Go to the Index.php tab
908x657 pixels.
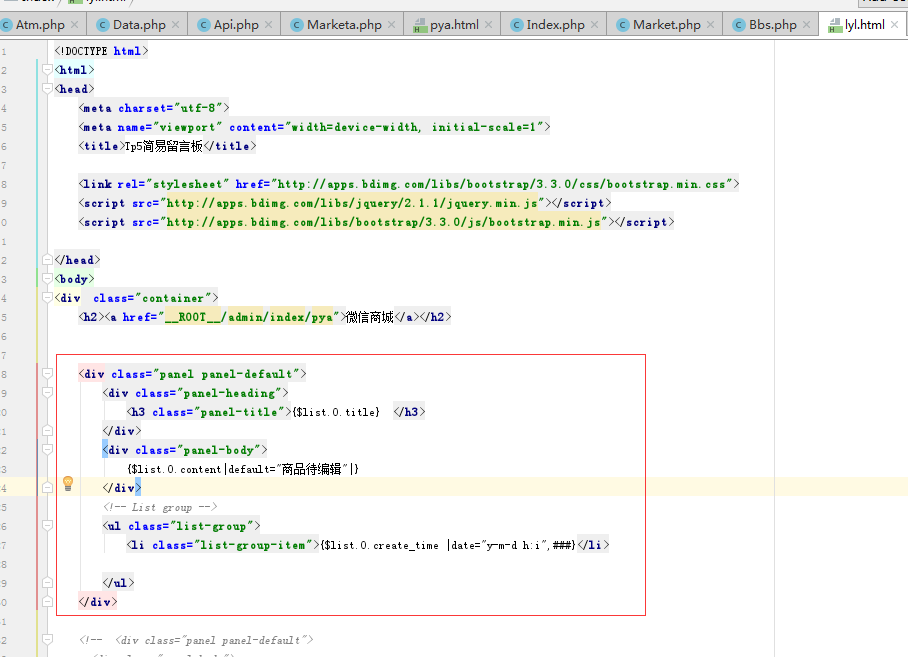click(x=555, y=25)
